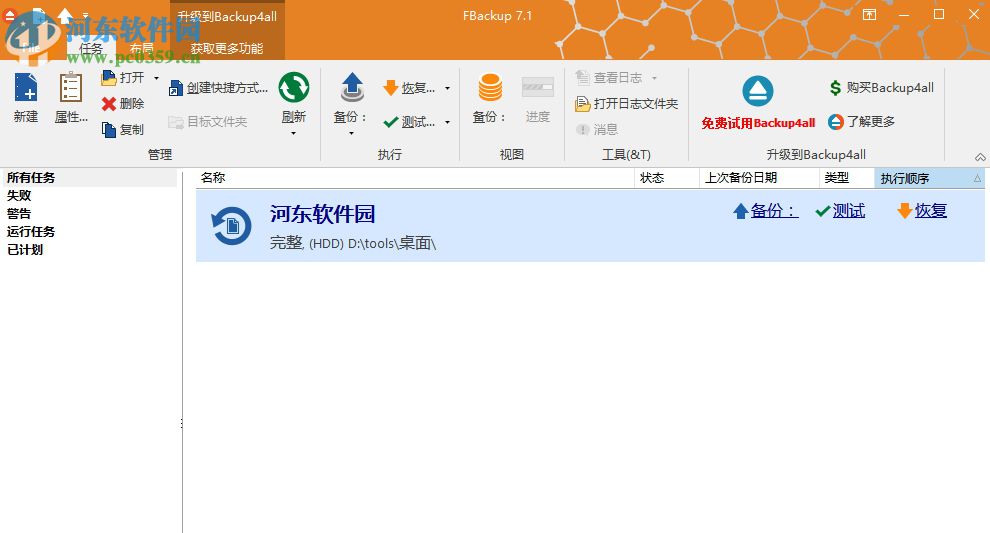Viewport: 990px width, 533px height.
Task: Click the Open (打开) folder icon
Action: coord(109,78)
